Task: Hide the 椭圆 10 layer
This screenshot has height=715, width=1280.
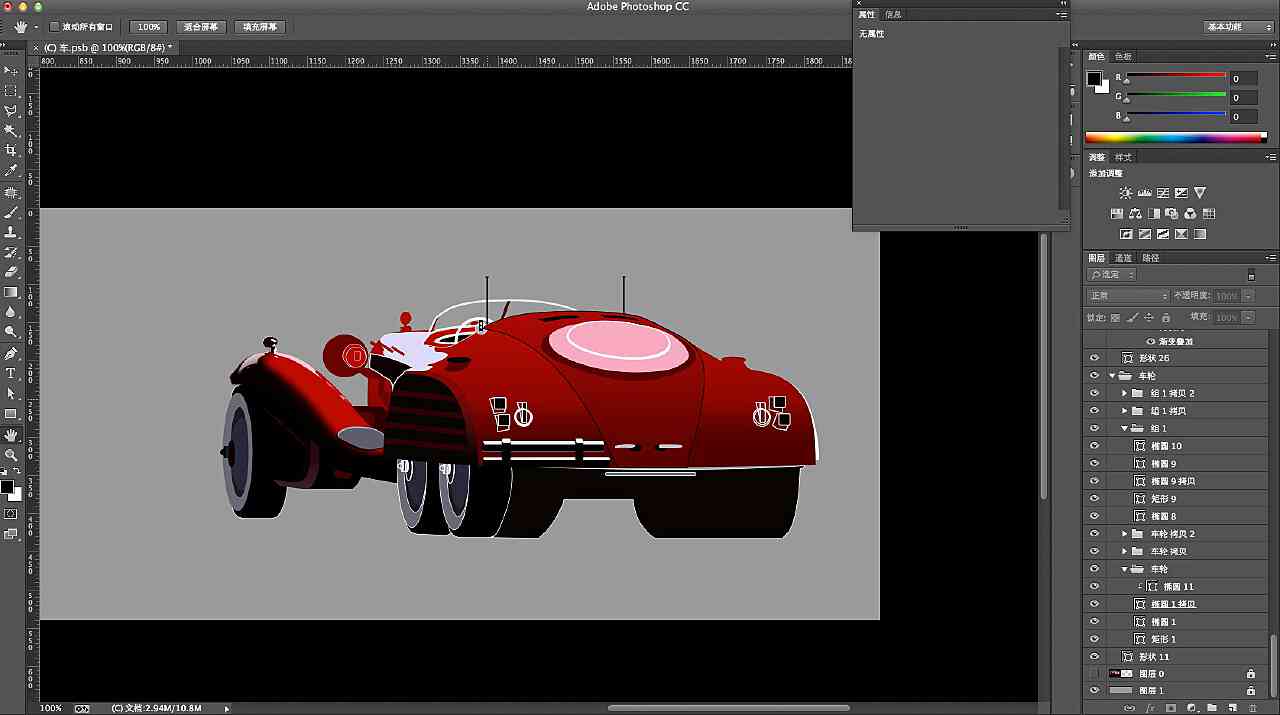Action: [x=1094, y=446]
